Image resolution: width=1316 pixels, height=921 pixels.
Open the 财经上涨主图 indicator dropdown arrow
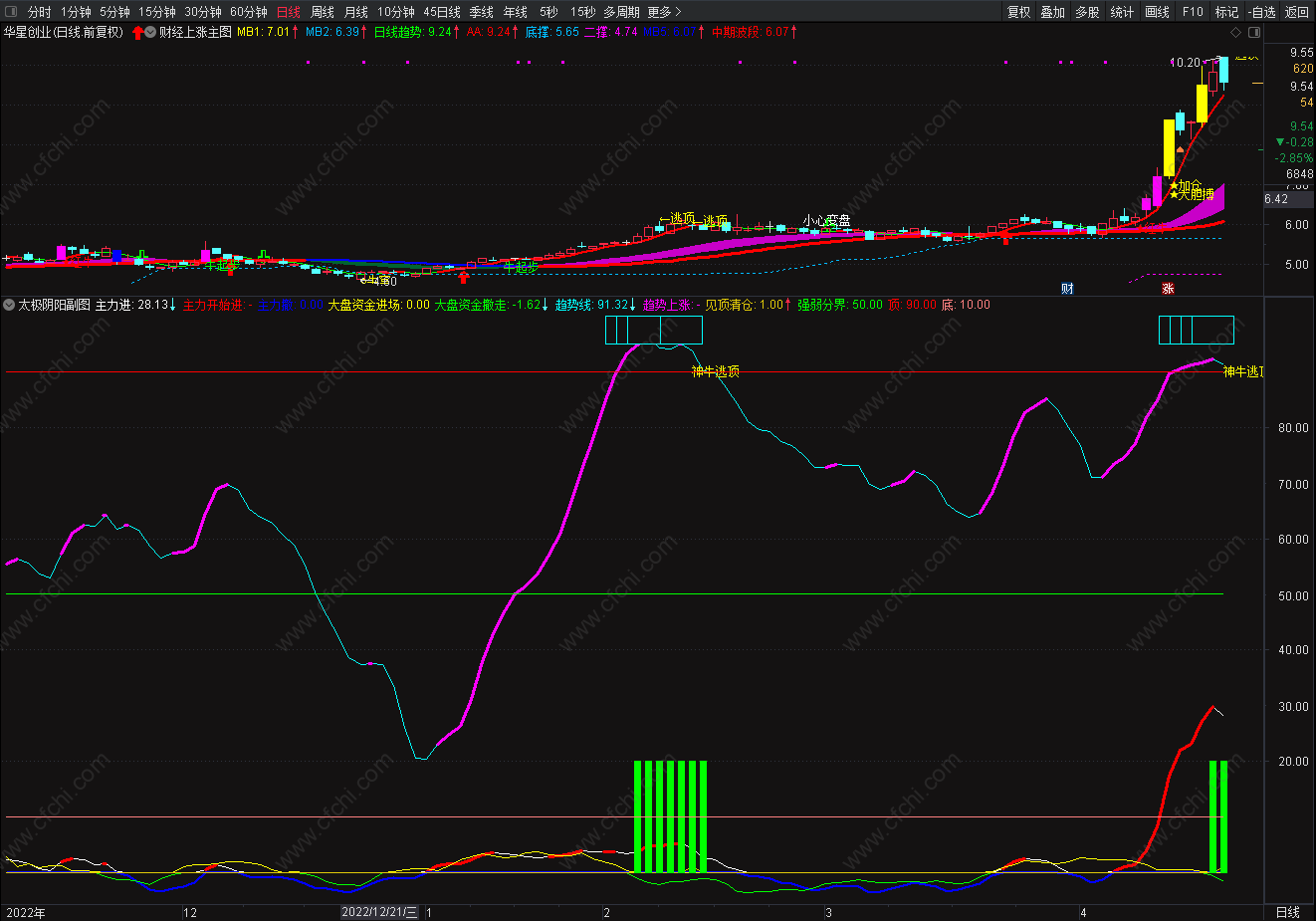pos(150,32)
